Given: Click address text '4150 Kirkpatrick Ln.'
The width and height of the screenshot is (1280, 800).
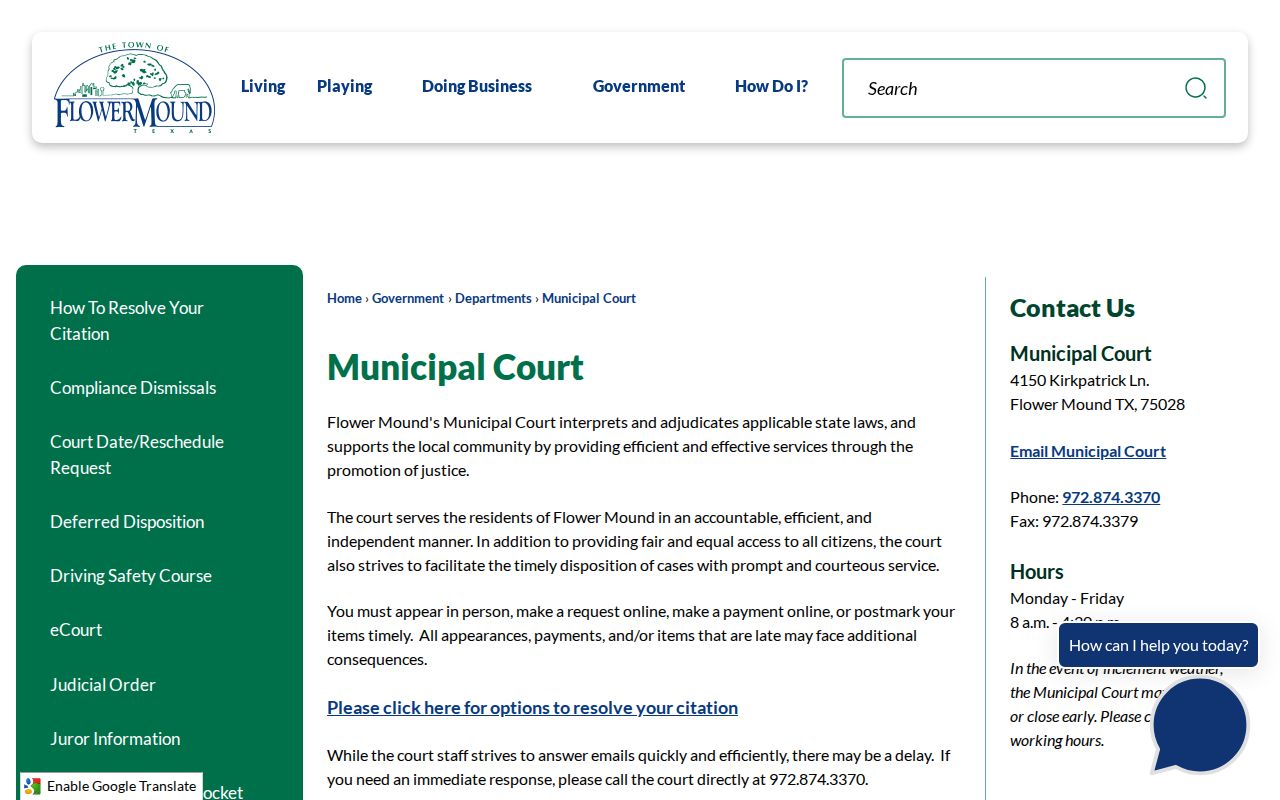Looking at the screenshot, I should click(1080, 380).
